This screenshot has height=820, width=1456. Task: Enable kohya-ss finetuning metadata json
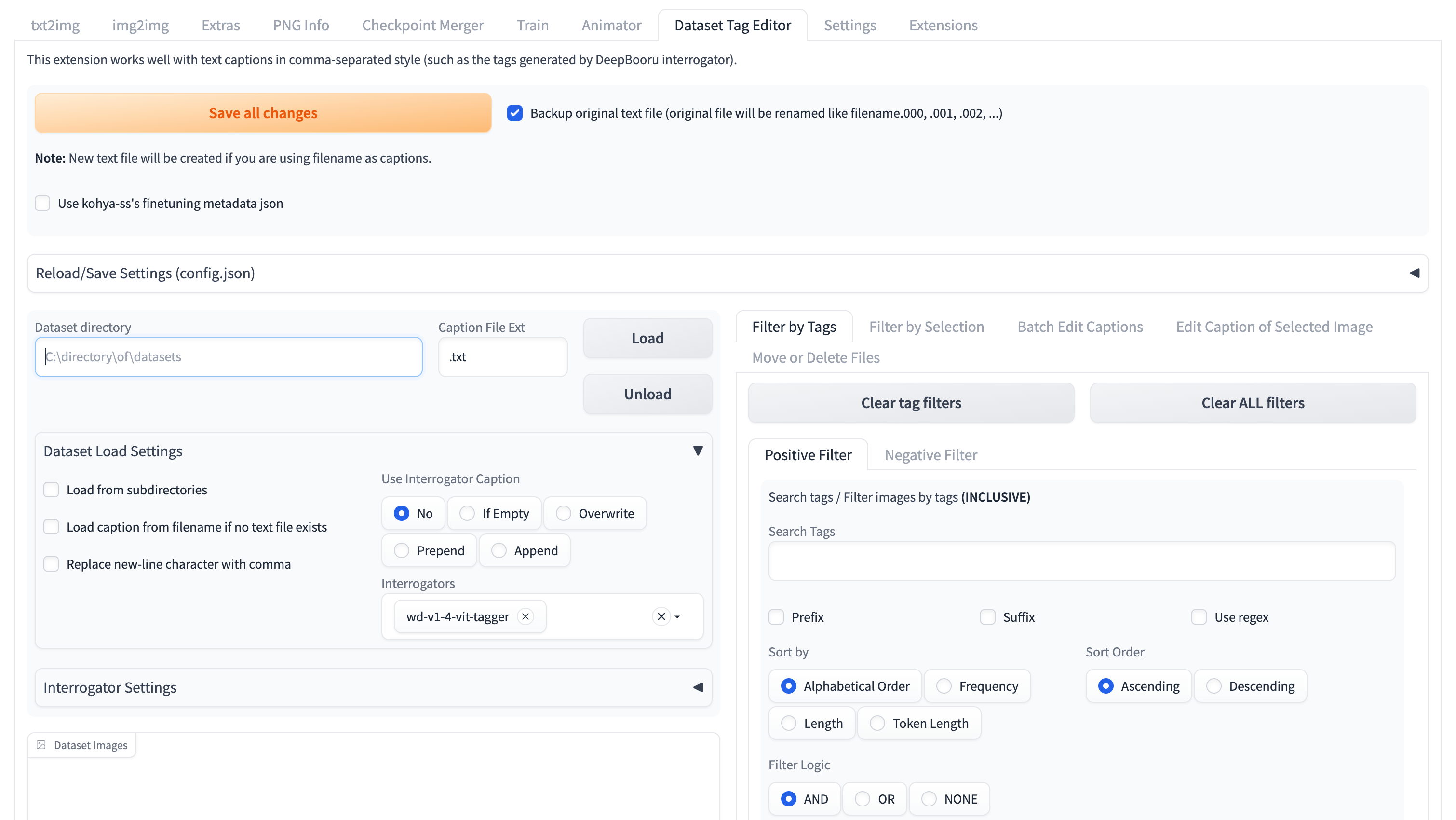(x=43, y=203)
